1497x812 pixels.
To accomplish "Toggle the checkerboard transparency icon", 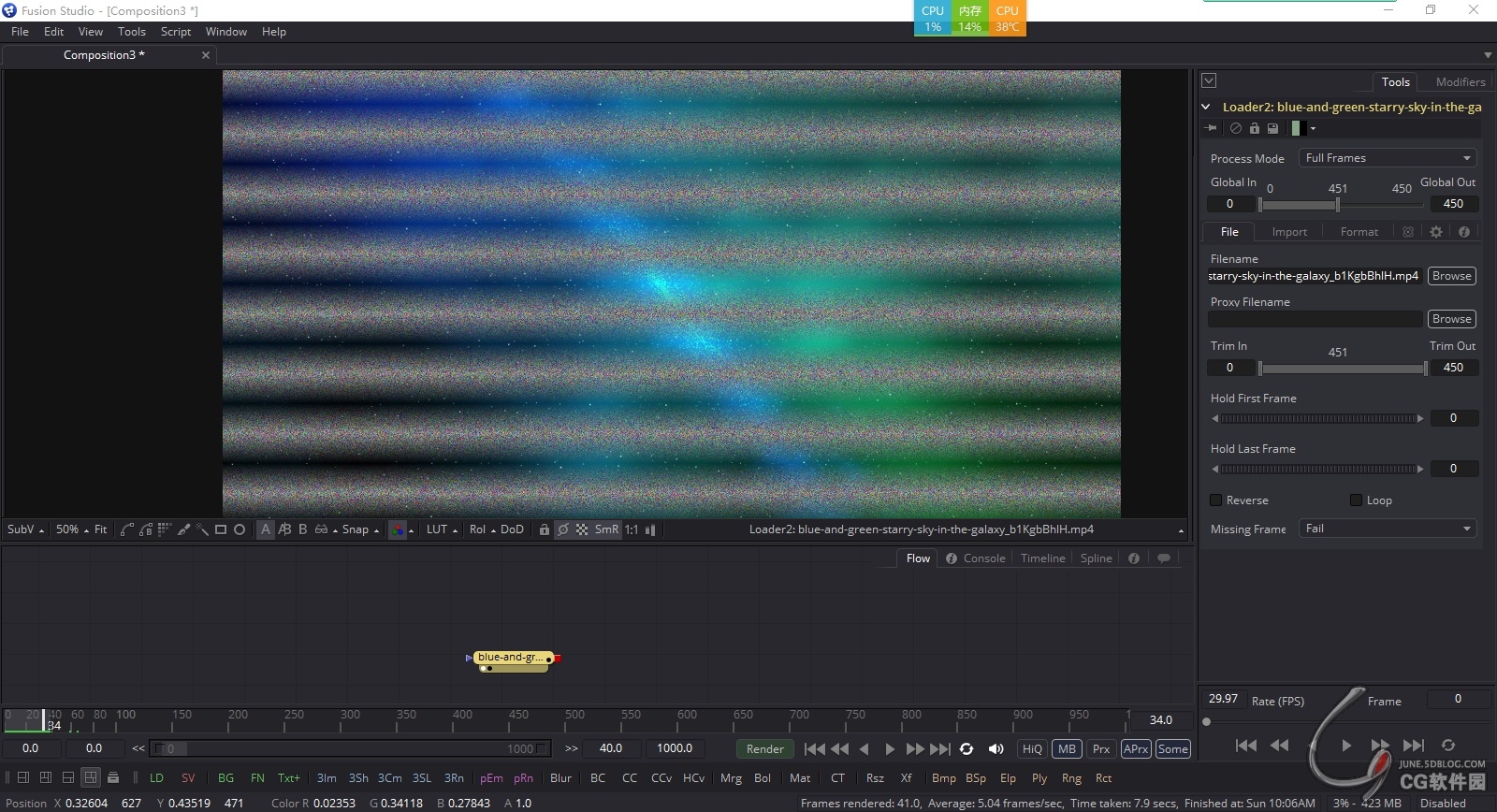I will 582,529.
